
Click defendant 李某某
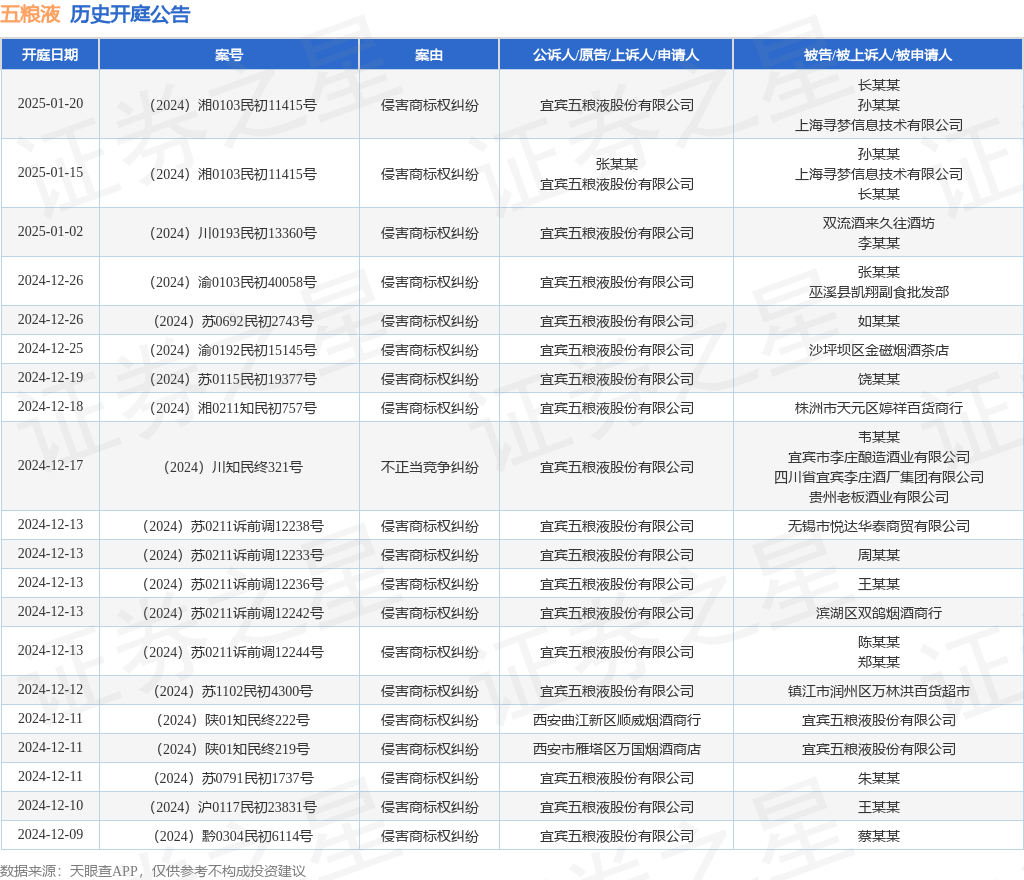pyautogui.click(x=878, y=243)
